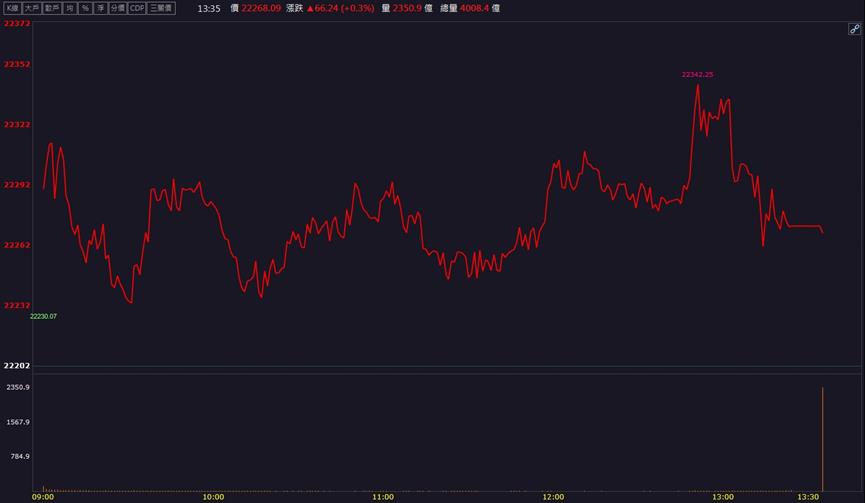The image size is (865, 503).
Task: Click the 784.9 volume axis label
Action: [20, 456]
